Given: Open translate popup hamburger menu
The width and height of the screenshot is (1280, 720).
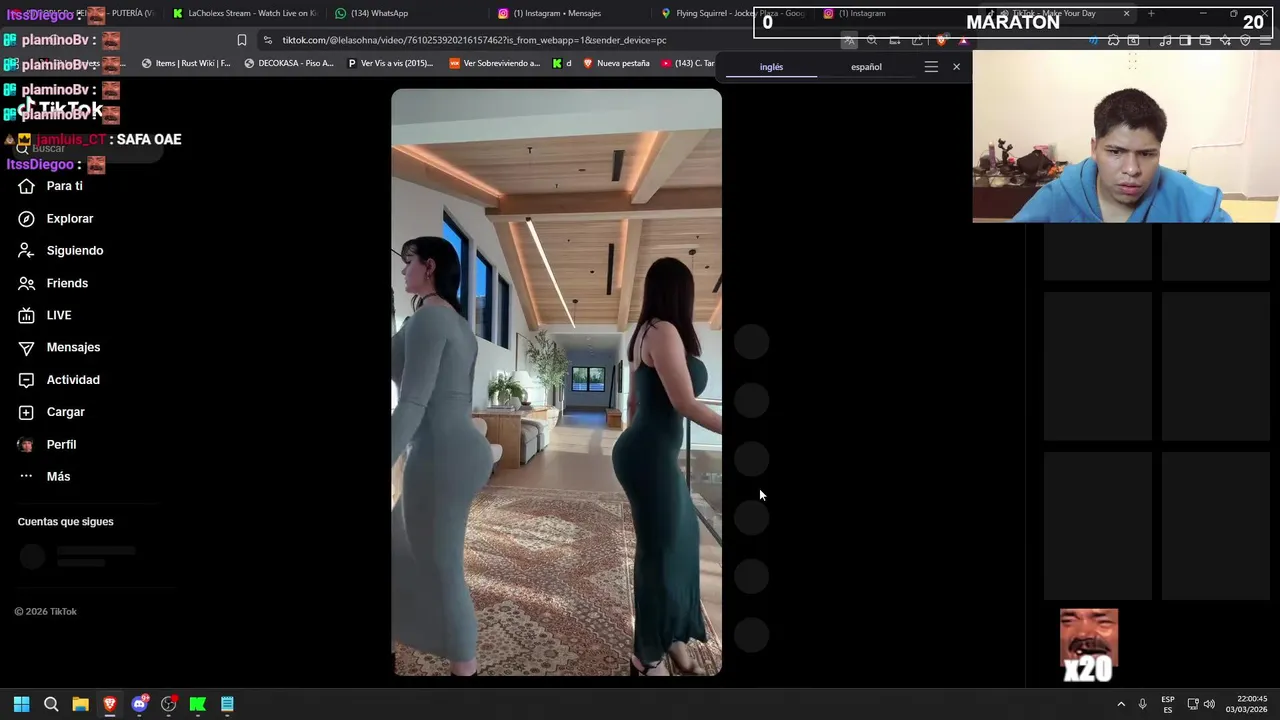Looking at the screenshot, I should pos(931,67).
